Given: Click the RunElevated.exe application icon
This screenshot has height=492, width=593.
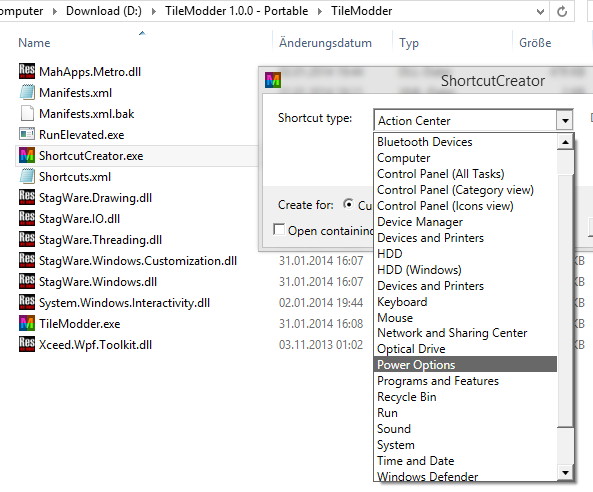Looking at the screenshot, I should click(27, 134).
